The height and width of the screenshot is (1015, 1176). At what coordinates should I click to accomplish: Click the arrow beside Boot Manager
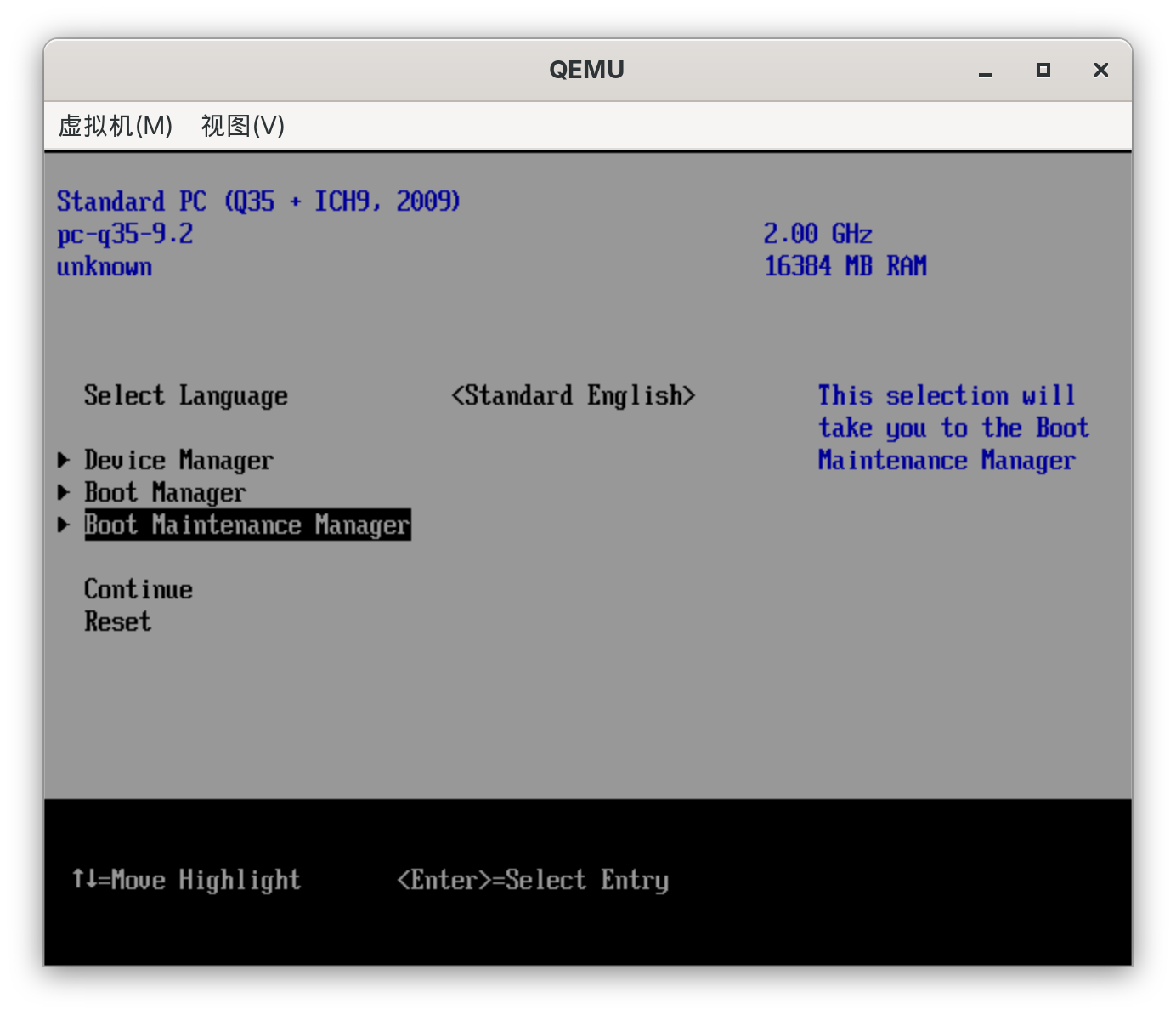point(64,492)
